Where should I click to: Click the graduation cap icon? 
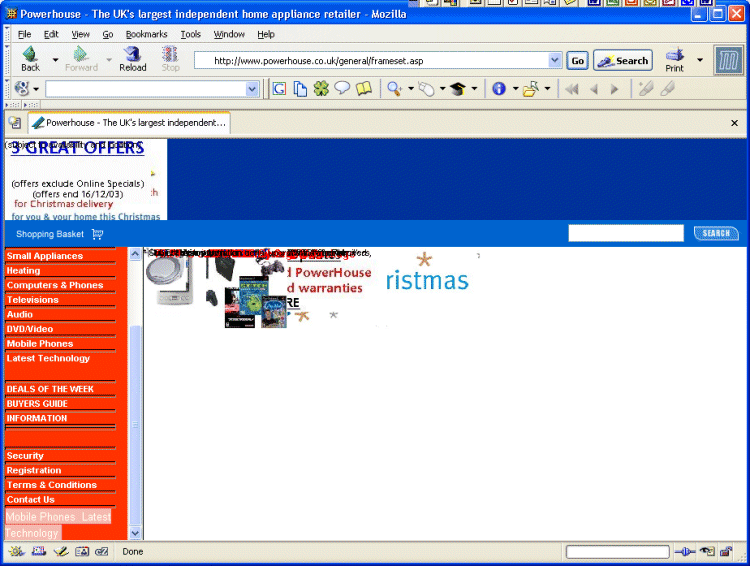[458, 89]
